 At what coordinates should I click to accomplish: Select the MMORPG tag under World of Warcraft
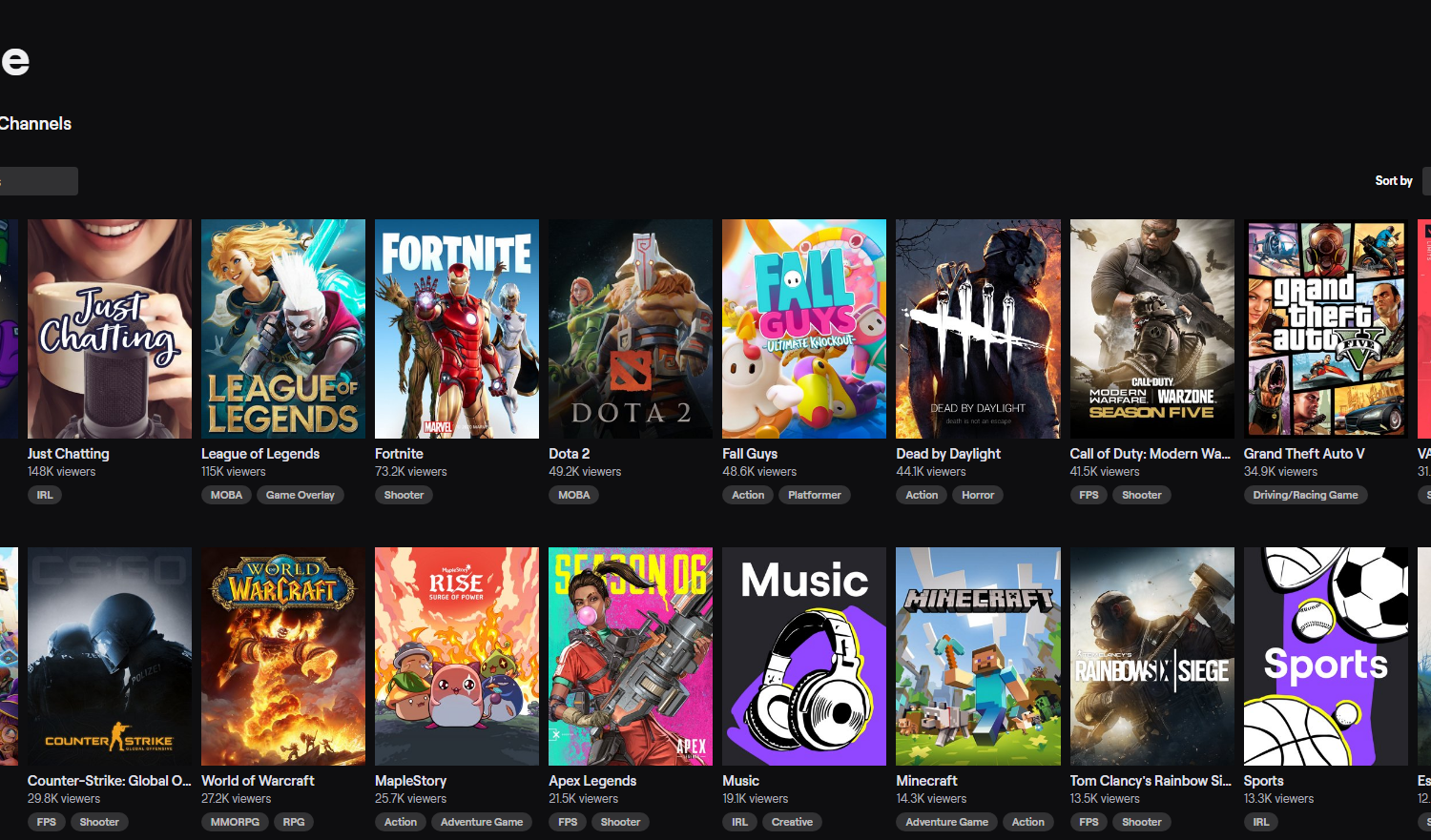pyautogui.click(x=235, y=822)
